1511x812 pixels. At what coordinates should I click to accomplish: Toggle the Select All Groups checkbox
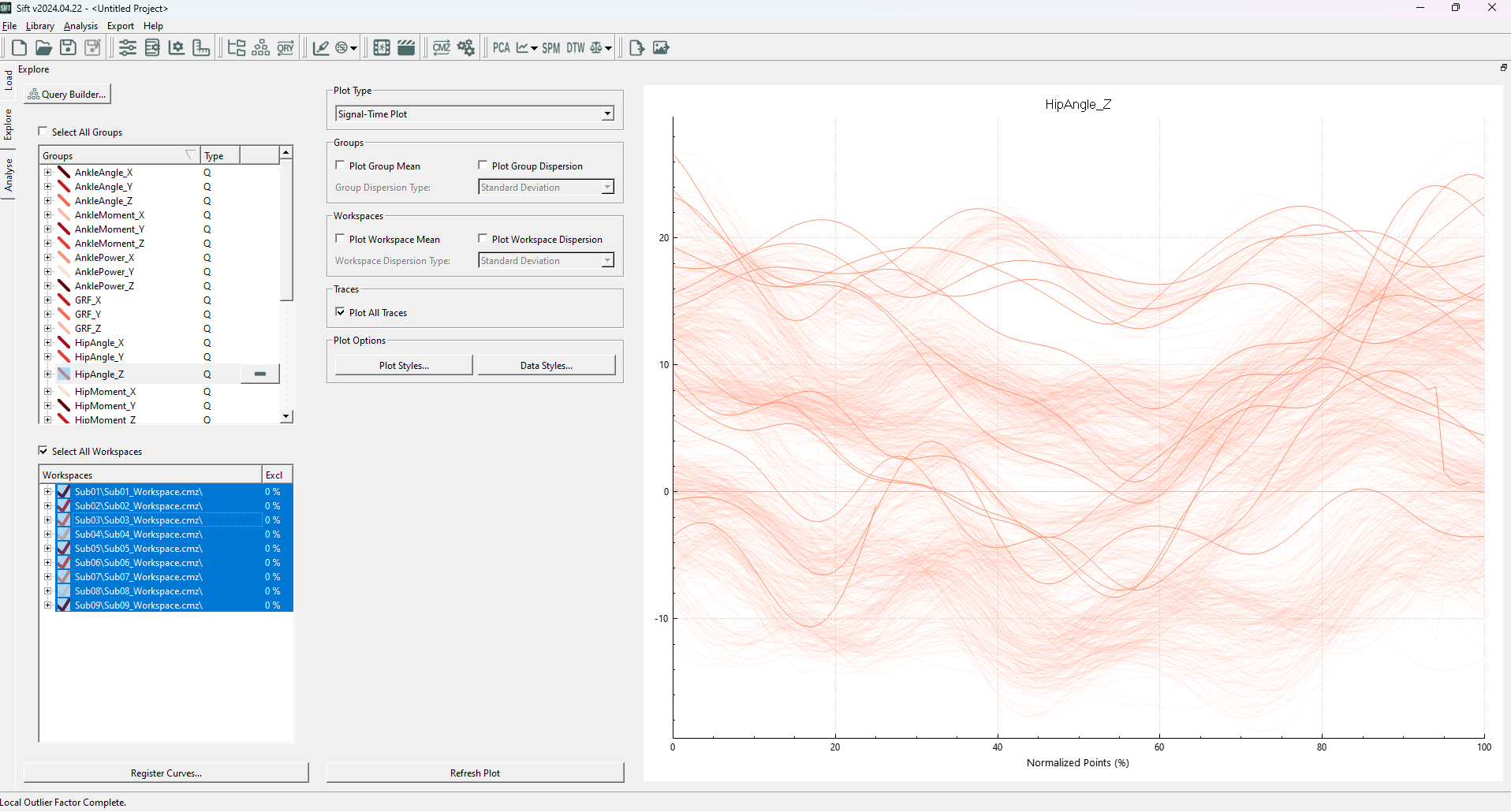point(43,132)
